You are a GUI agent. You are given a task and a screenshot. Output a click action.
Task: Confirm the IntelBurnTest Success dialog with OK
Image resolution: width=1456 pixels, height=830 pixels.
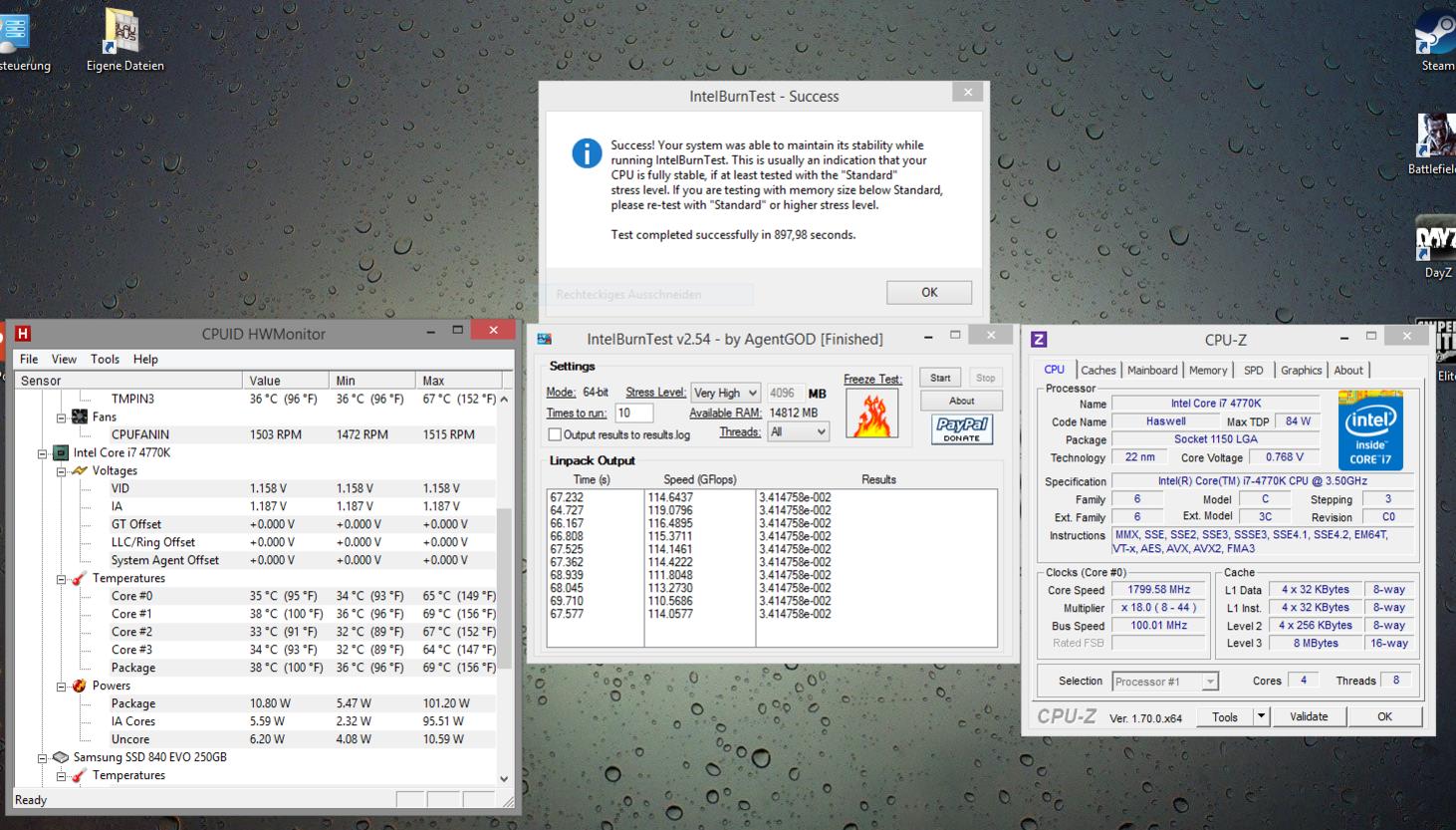(929, 292)
